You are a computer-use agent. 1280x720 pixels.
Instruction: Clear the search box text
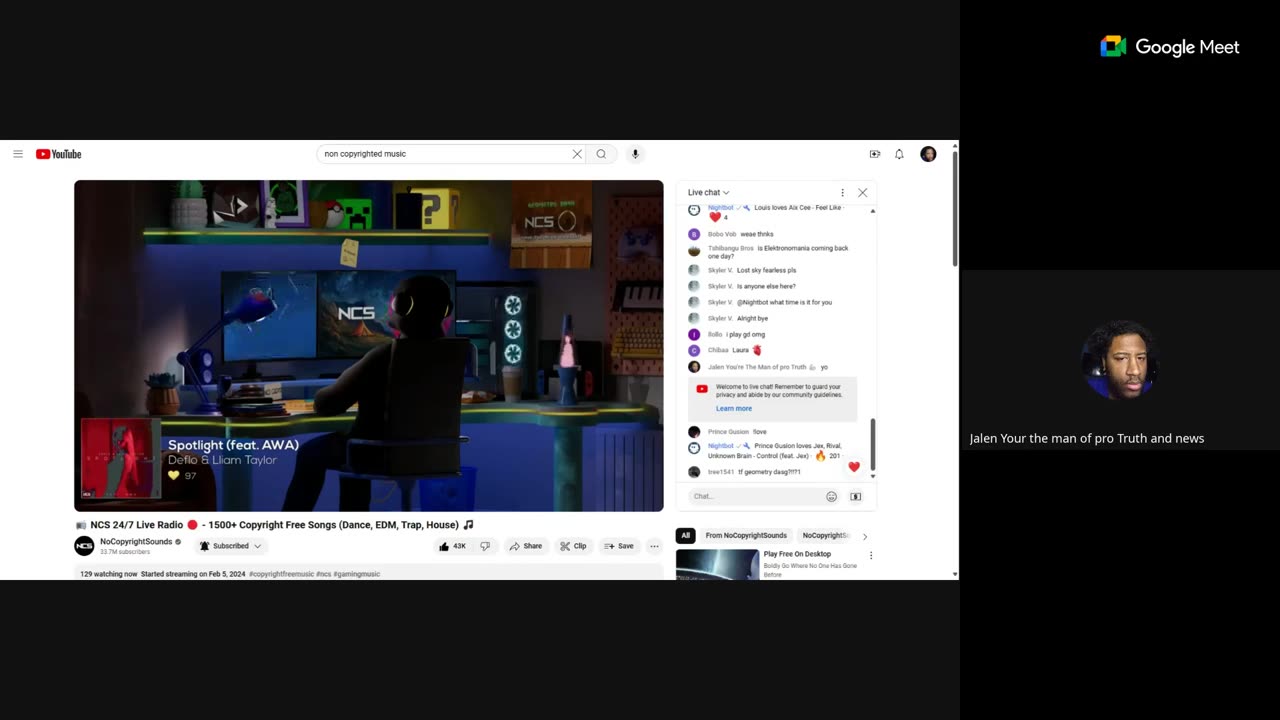(577, 154)
